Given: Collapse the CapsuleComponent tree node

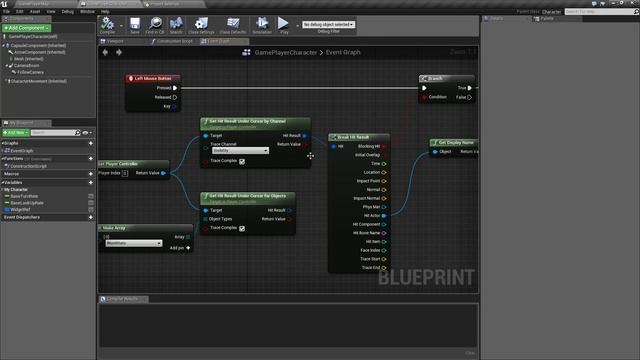Looking at the screenshot, I should coord(4,46).
